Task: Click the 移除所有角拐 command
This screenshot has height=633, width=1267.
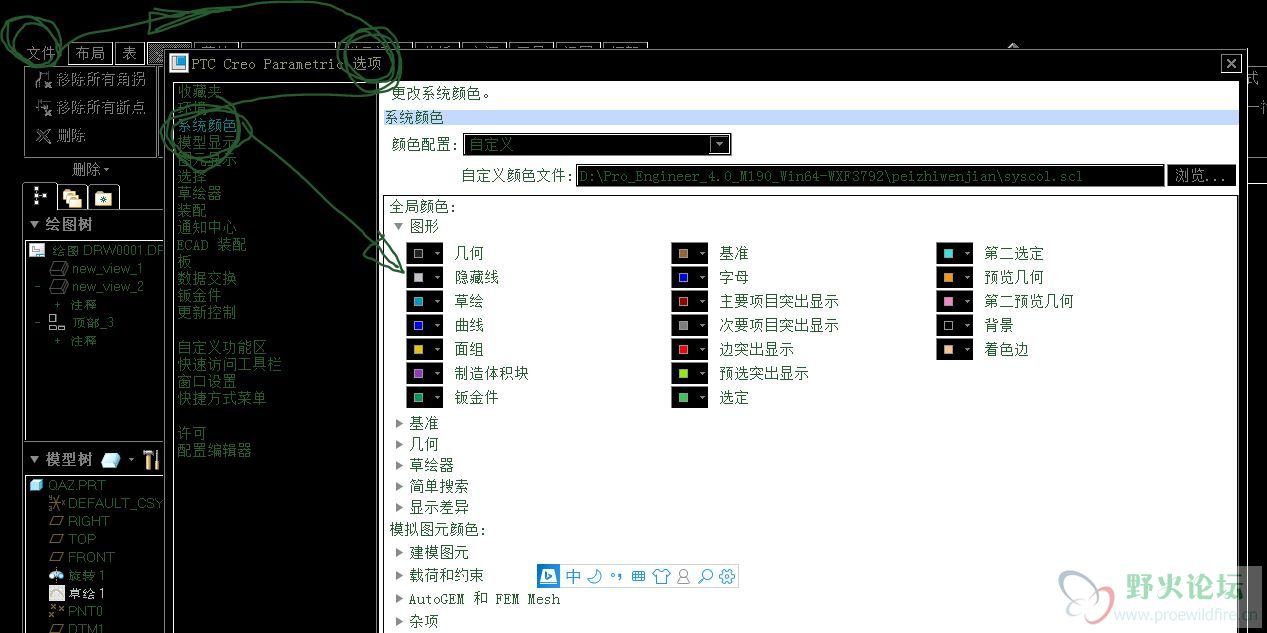Action: (x=90, y=79)
